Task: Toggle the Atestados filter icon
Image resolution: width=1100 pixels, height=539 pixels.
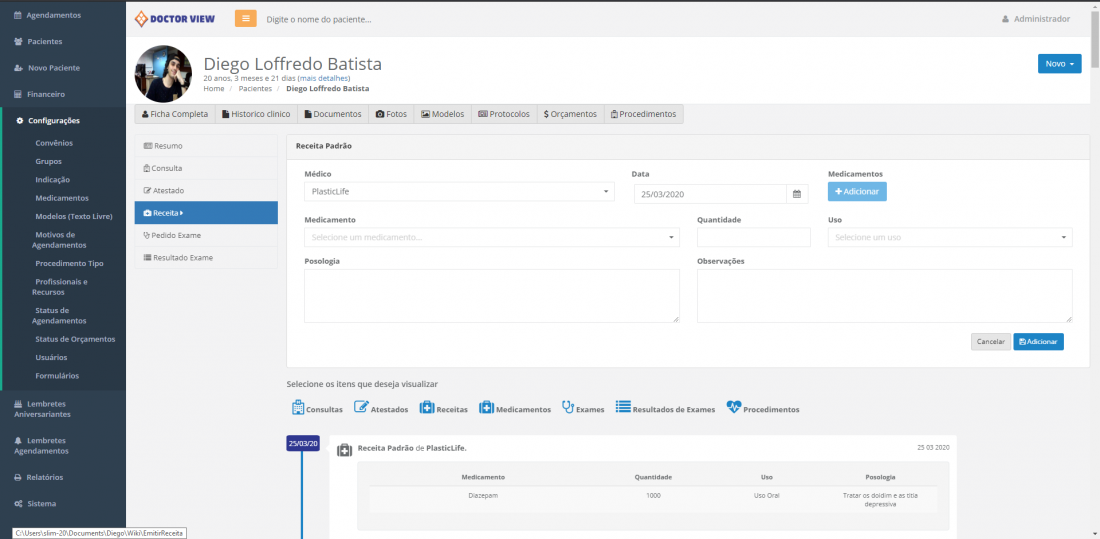Action: pos(361,408)
